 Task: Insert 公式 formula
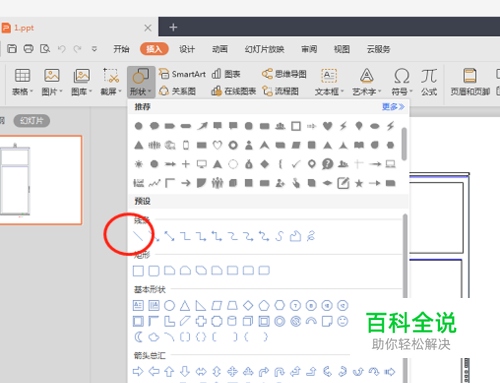tap(429, 82)
